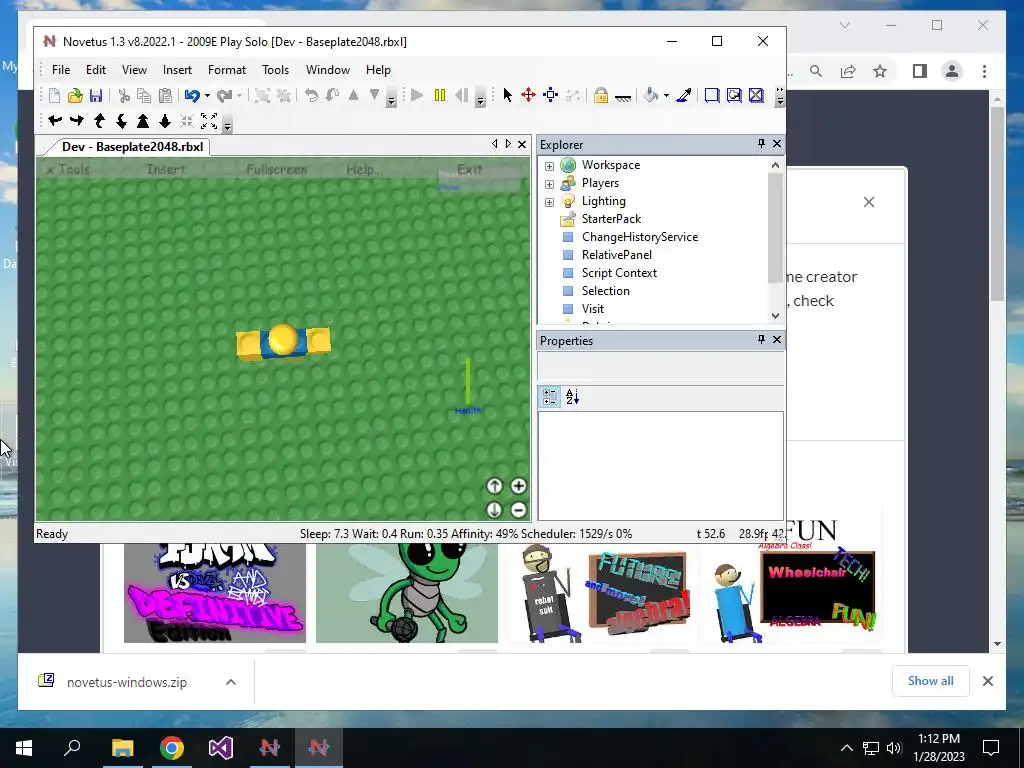This screenshot has width=1024, height=768.
Task: Click the crossed-square icon in toolbar
Action: [x=756, y=95]
